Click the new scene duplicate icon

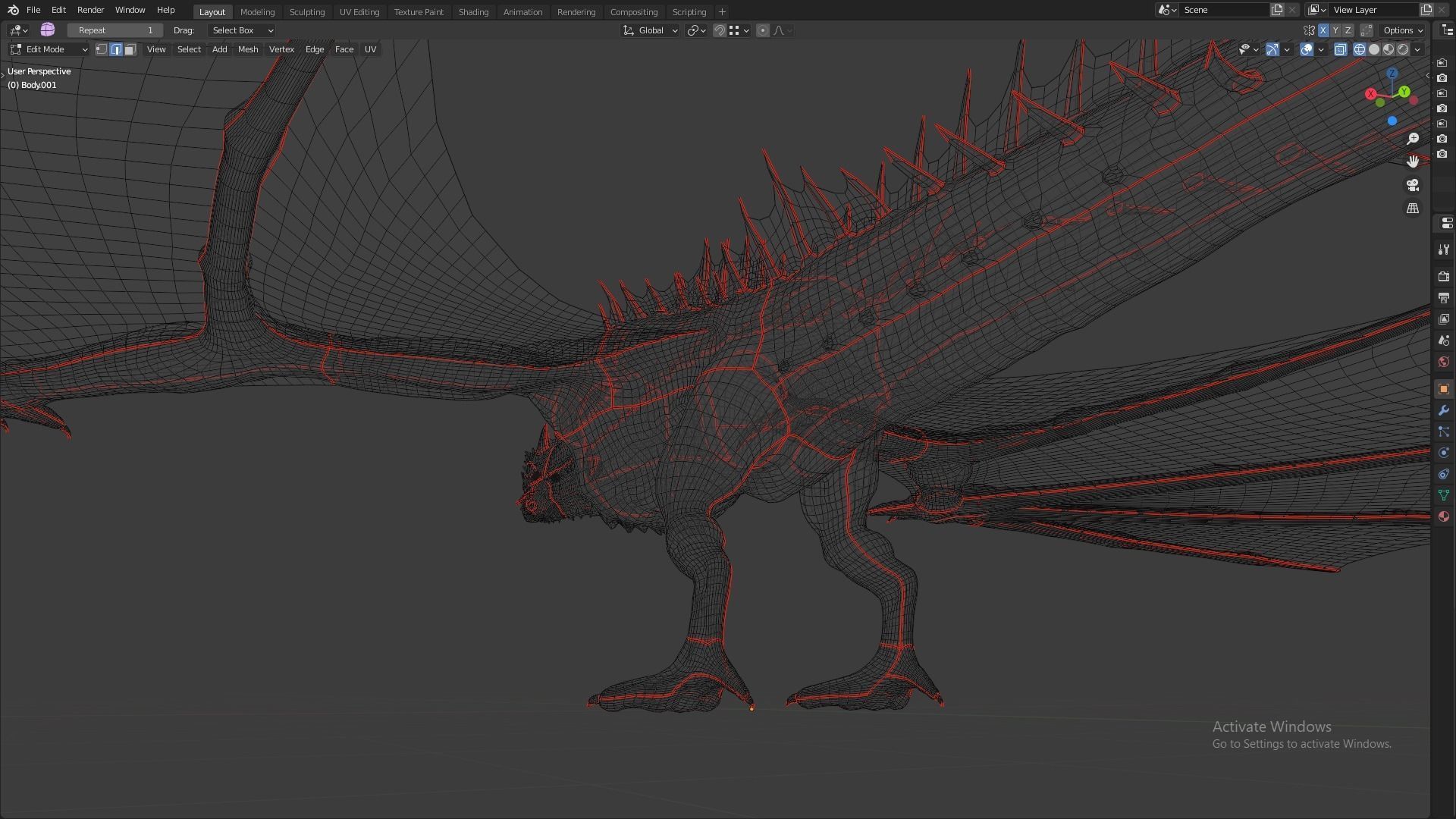coord(1277,10)
